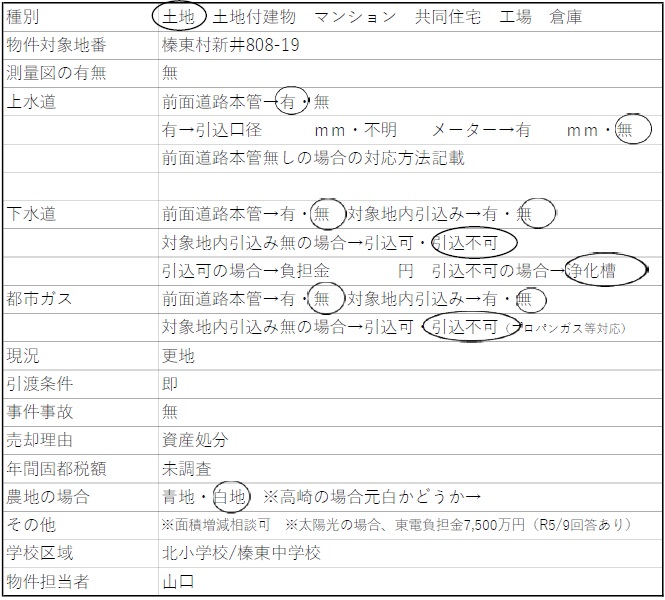Select 北小学校/榛東中学校 value
The width and height of the screenshot is (665, 600).
(x=241, y=553)
